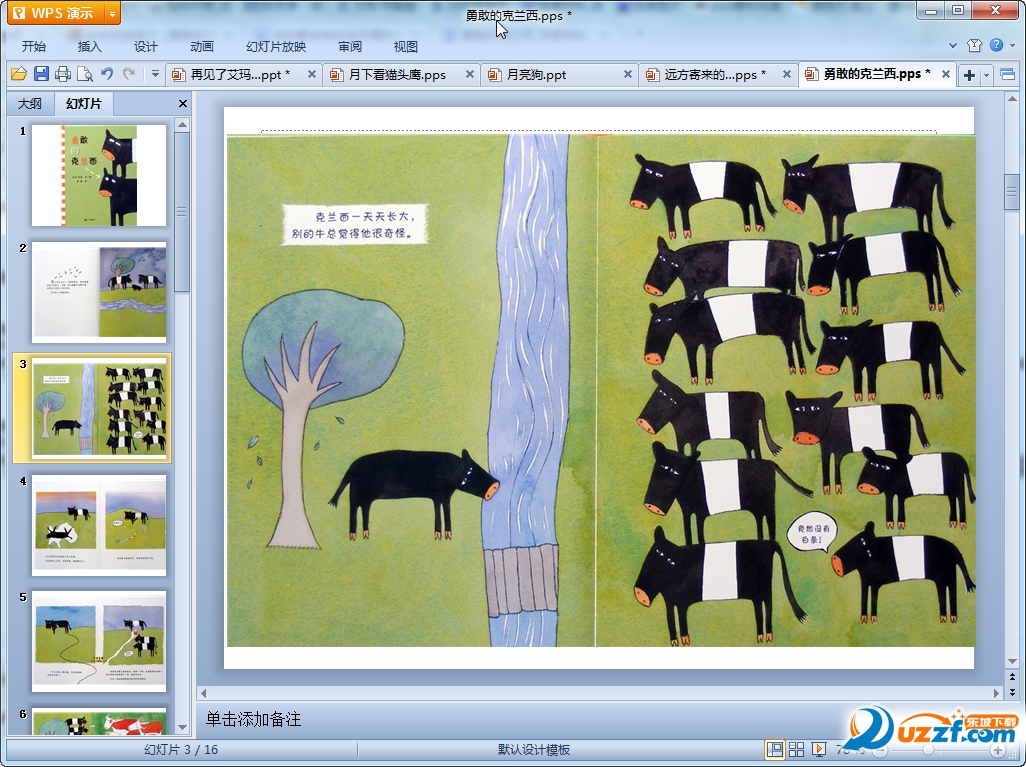Click the Open file folder icon
The height and width of the screenshot is (767, 1026).
[x=19, y=74]
